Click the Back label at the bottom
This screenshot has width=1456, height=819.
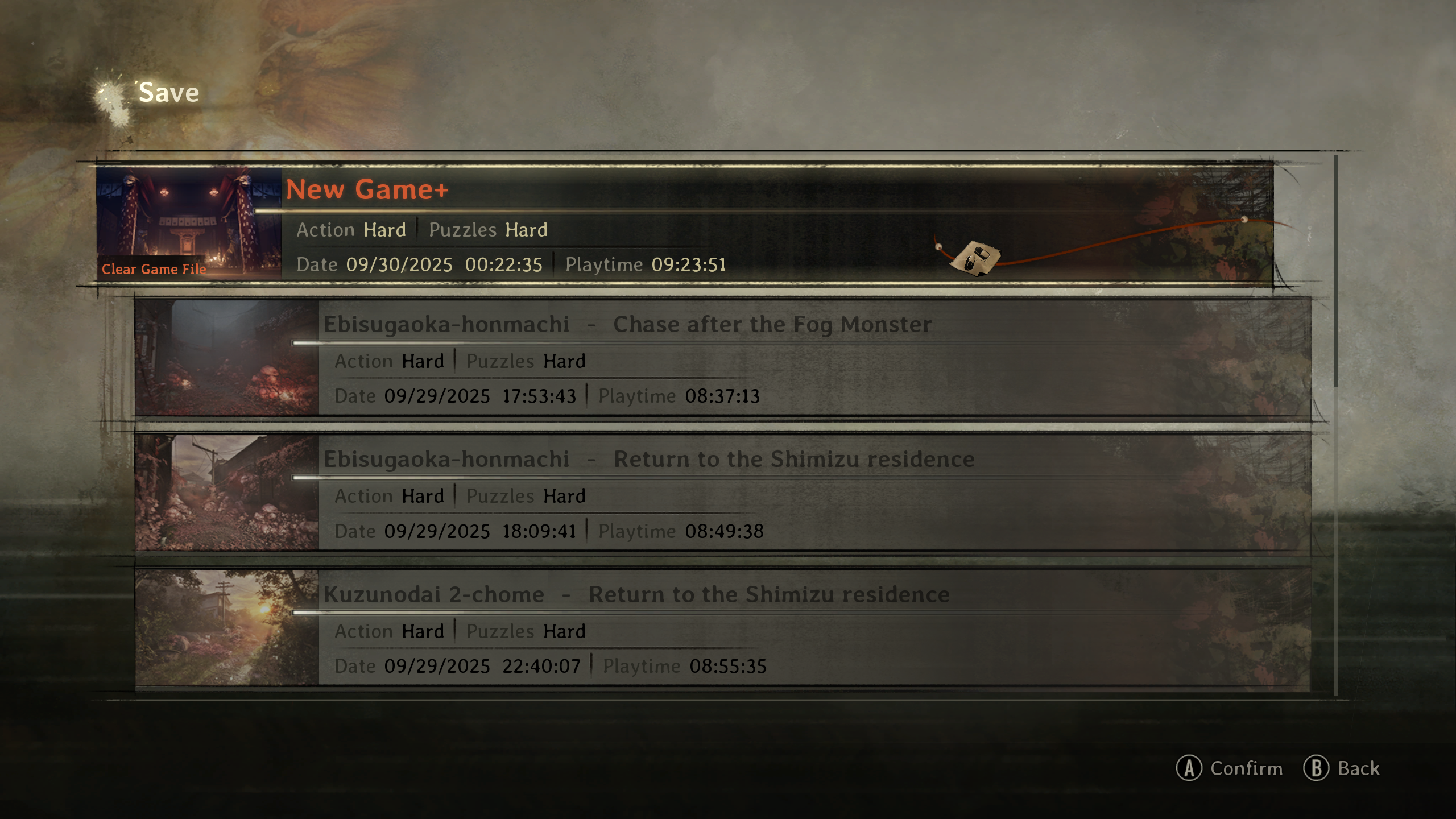[x=1359, y=768]
